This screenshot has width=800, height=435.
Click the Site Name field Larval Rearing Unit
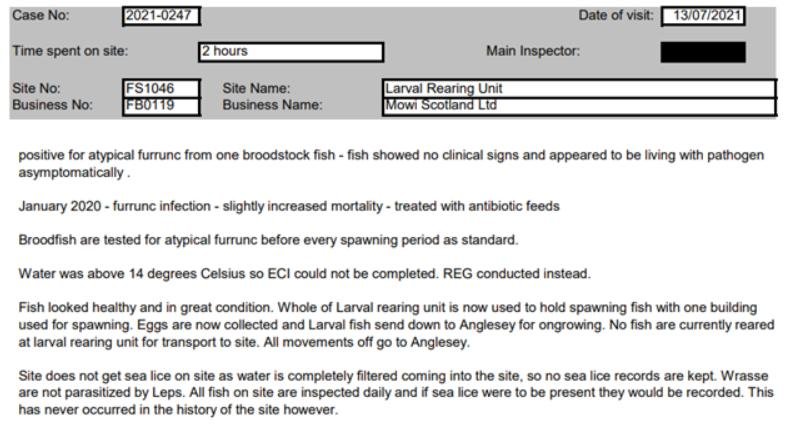578,88
